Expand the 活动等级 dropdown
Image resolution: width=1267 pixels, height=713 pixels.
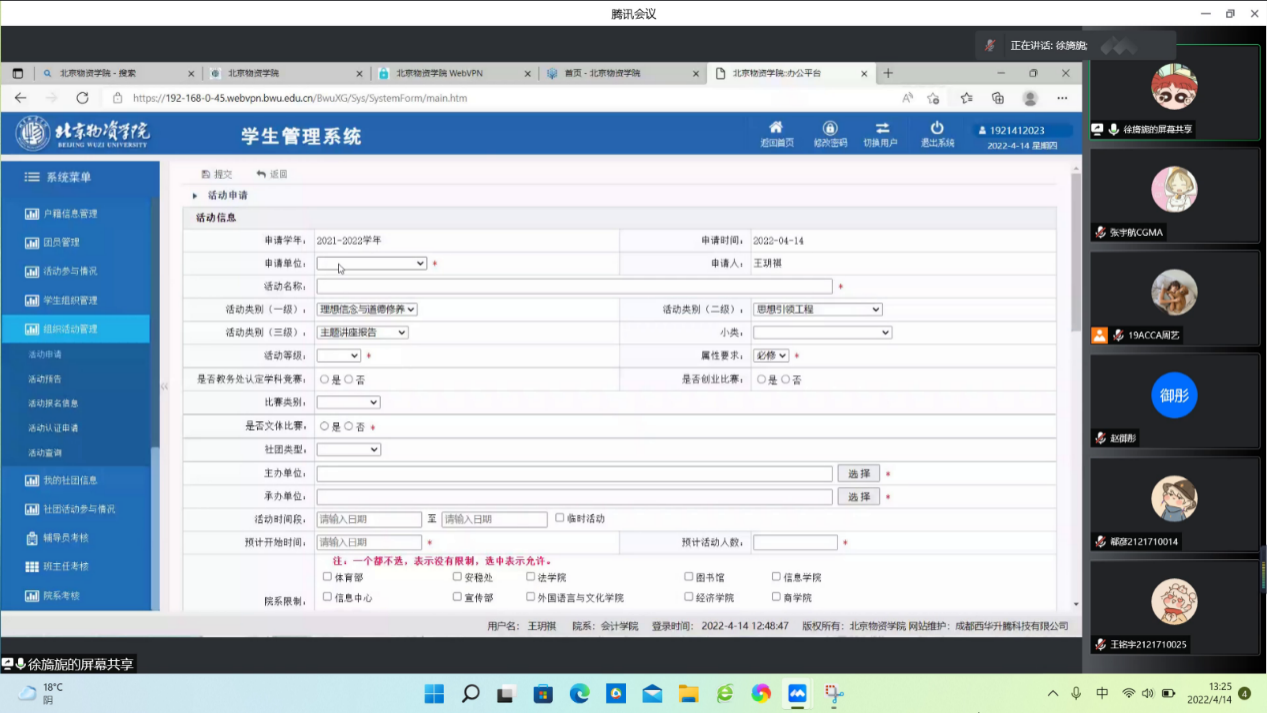point(338,356)
